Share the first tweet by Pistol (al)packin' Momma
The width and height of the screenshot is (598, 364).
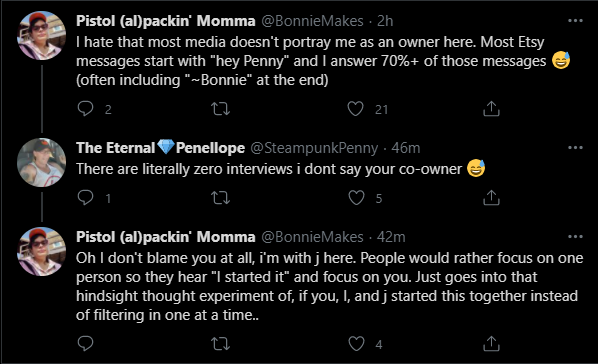point(491,109)
